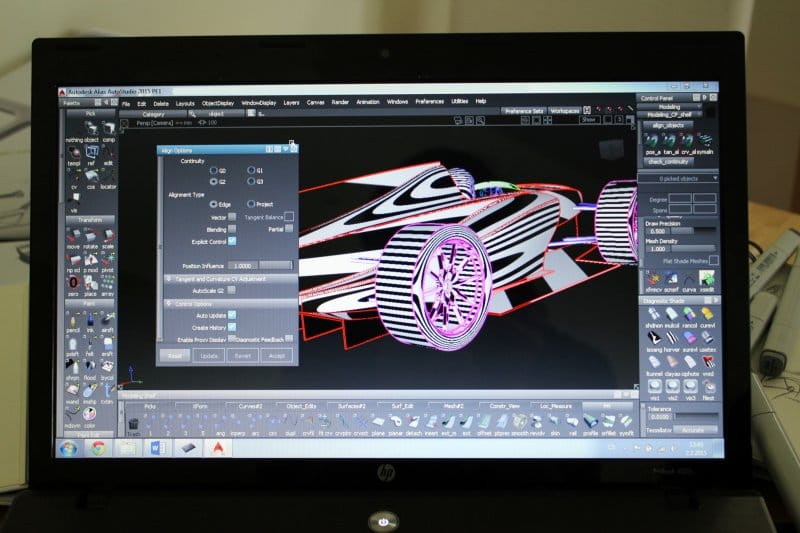Open the picked objects dropdown
Image resolution: width=800 pixels, height=533 pixels.
pyautogui.click(x=677, y=179)
